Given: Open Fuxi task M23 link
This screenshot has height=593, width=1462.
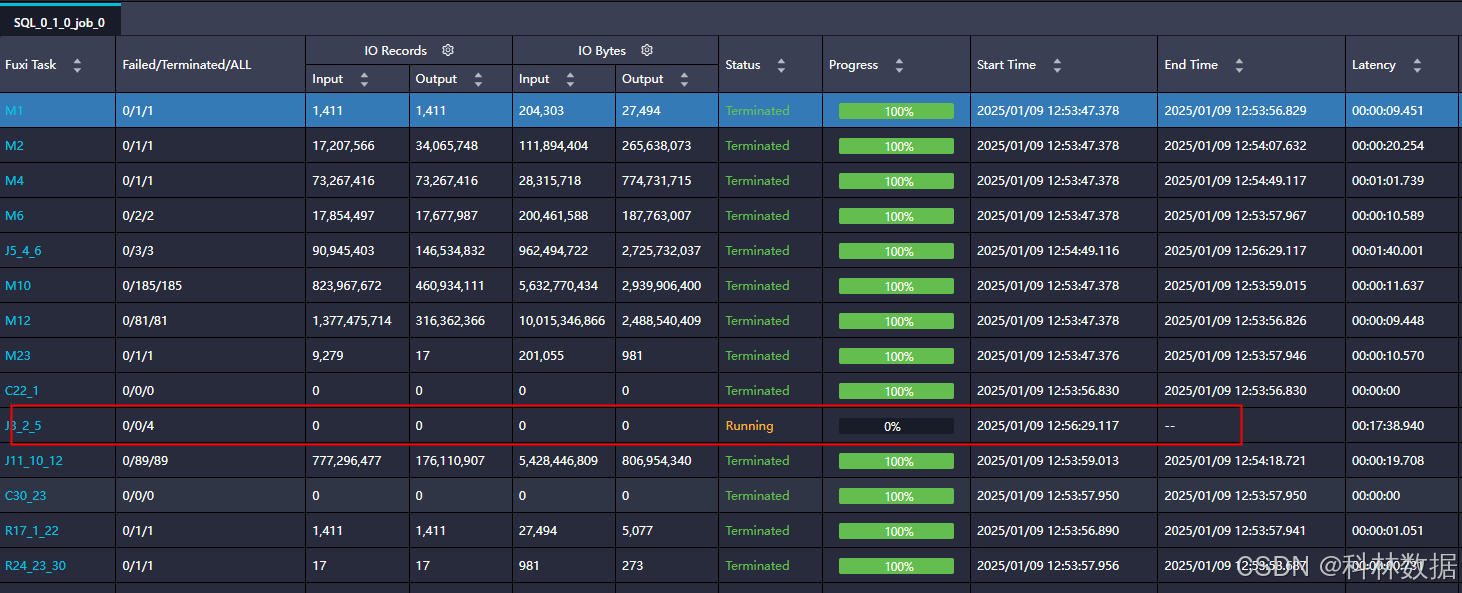Looking at the screenshot, I should tap(18, 356).
